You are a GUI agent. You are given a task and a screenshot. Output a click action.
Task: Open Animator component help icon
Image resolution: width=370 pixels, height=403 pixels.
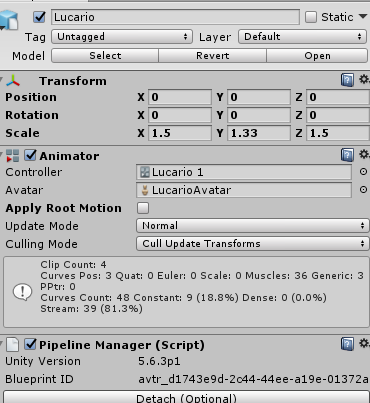pos(347,155)
